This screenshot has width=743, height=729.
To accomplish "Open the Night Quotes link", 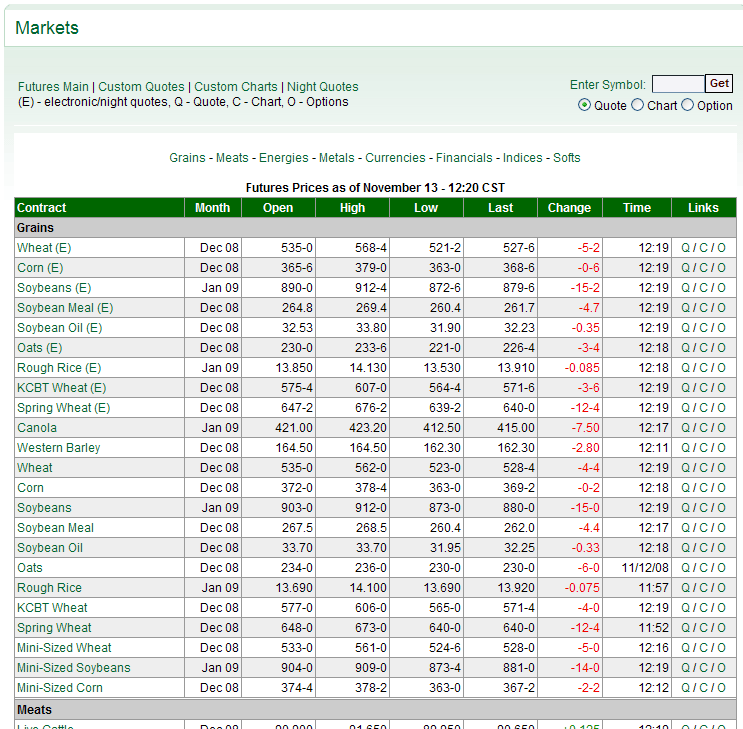I will click(322, 87).
